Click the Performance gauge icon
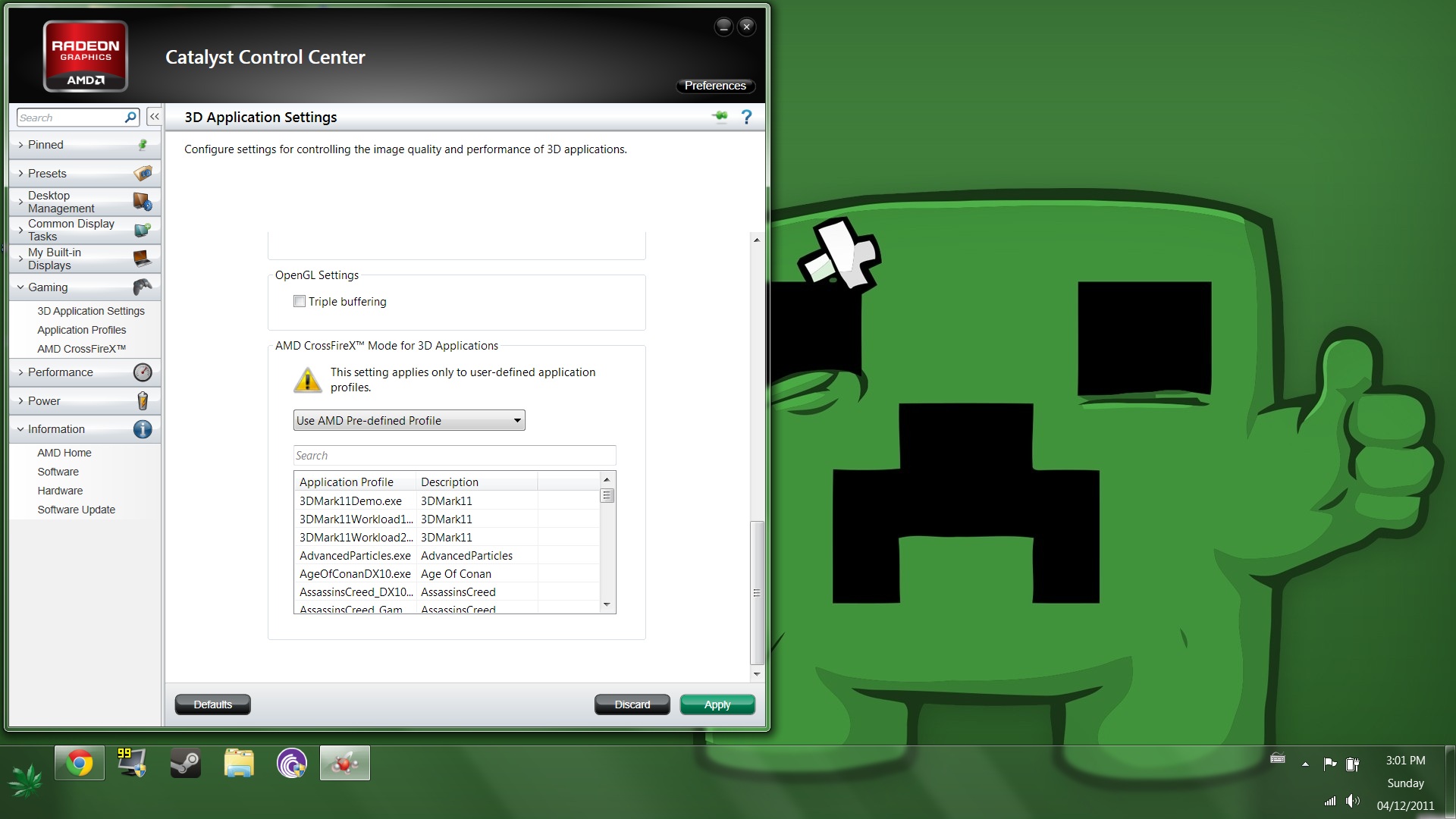Screen dimensions: 1456x819 click(x=142, y=372)
